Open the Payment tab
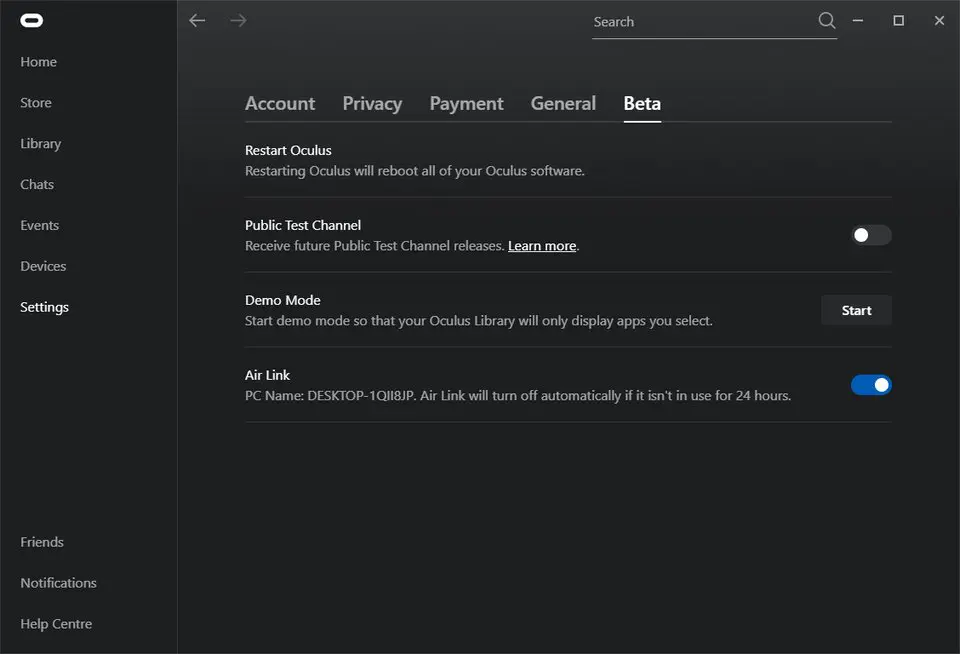The image size is (960, 654). (x=467, y=103)
